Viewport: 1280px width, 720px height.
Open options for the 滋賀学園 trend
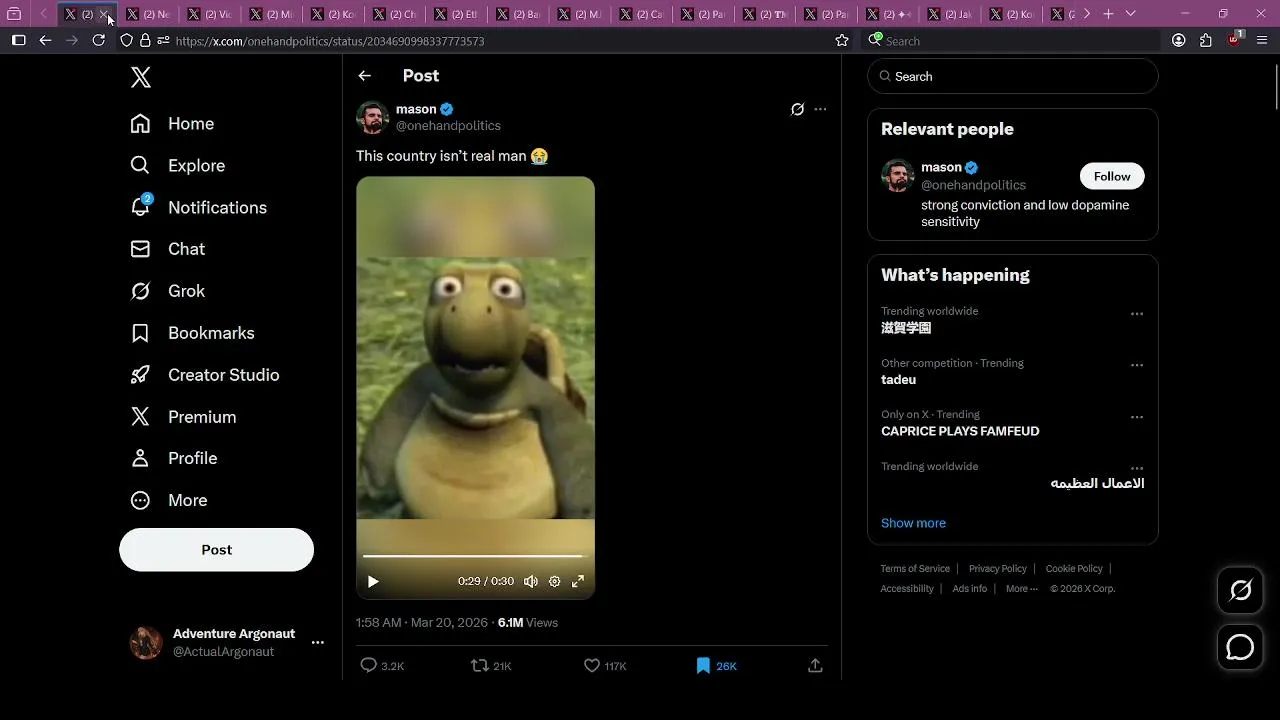click(x=1136, y=314)
